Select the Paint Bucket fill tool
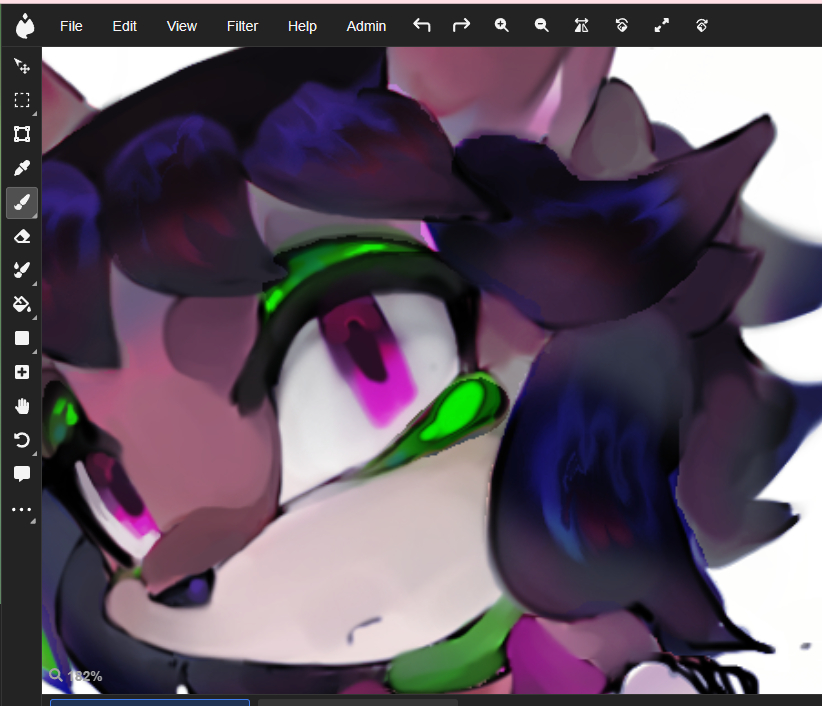Viewport: 822px width, 706px height. (x=21, y=304)
